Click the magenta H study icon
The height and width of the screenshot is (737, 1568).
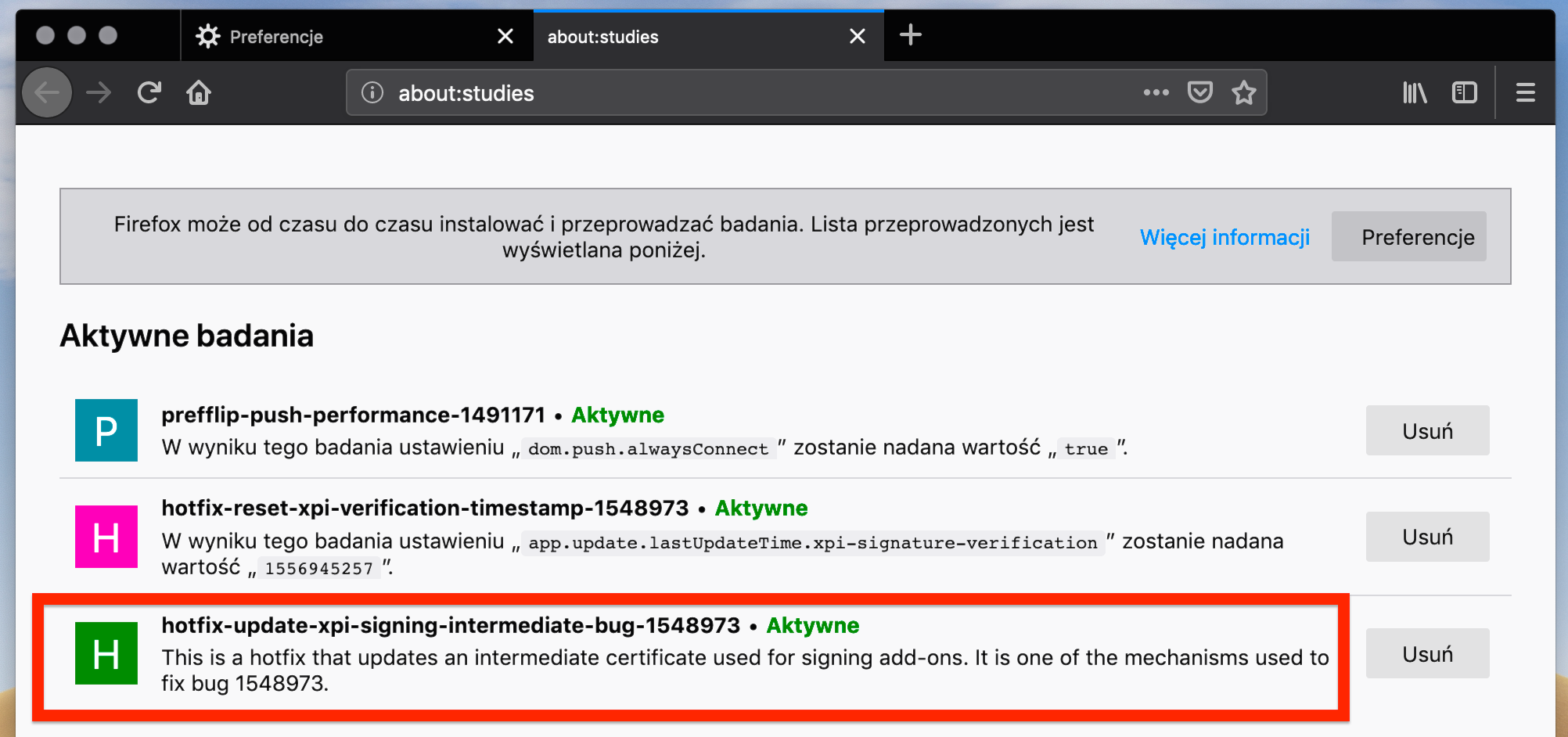coord(106,537)
